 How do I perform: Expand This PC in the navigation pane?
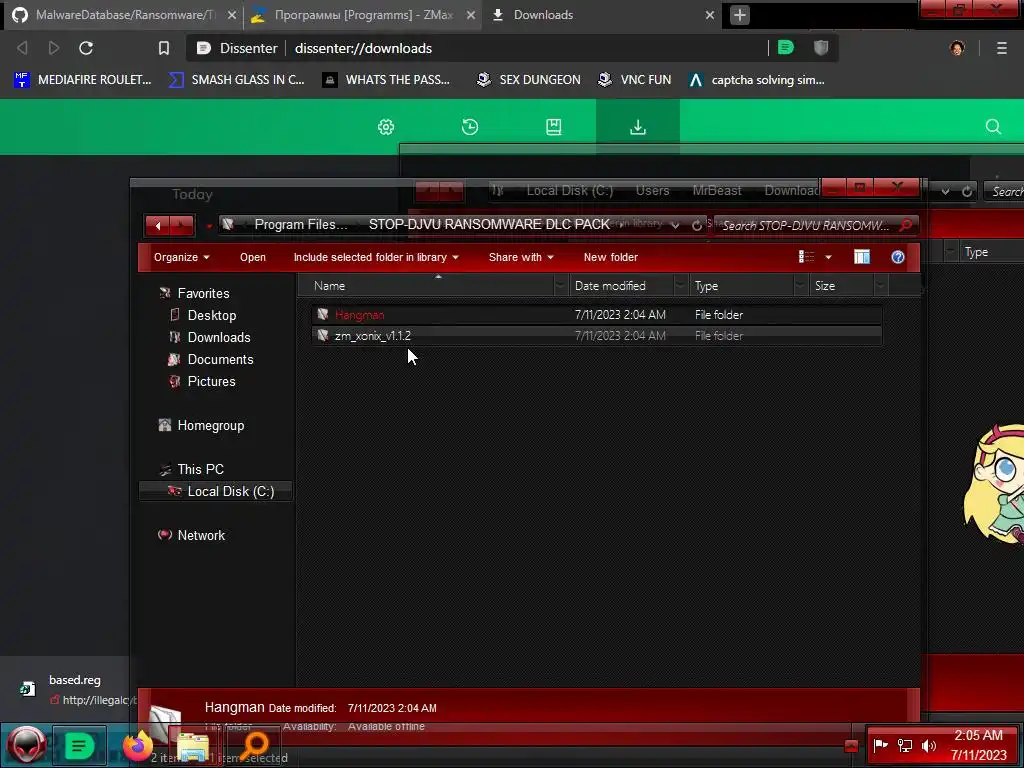tap(200, 470)
